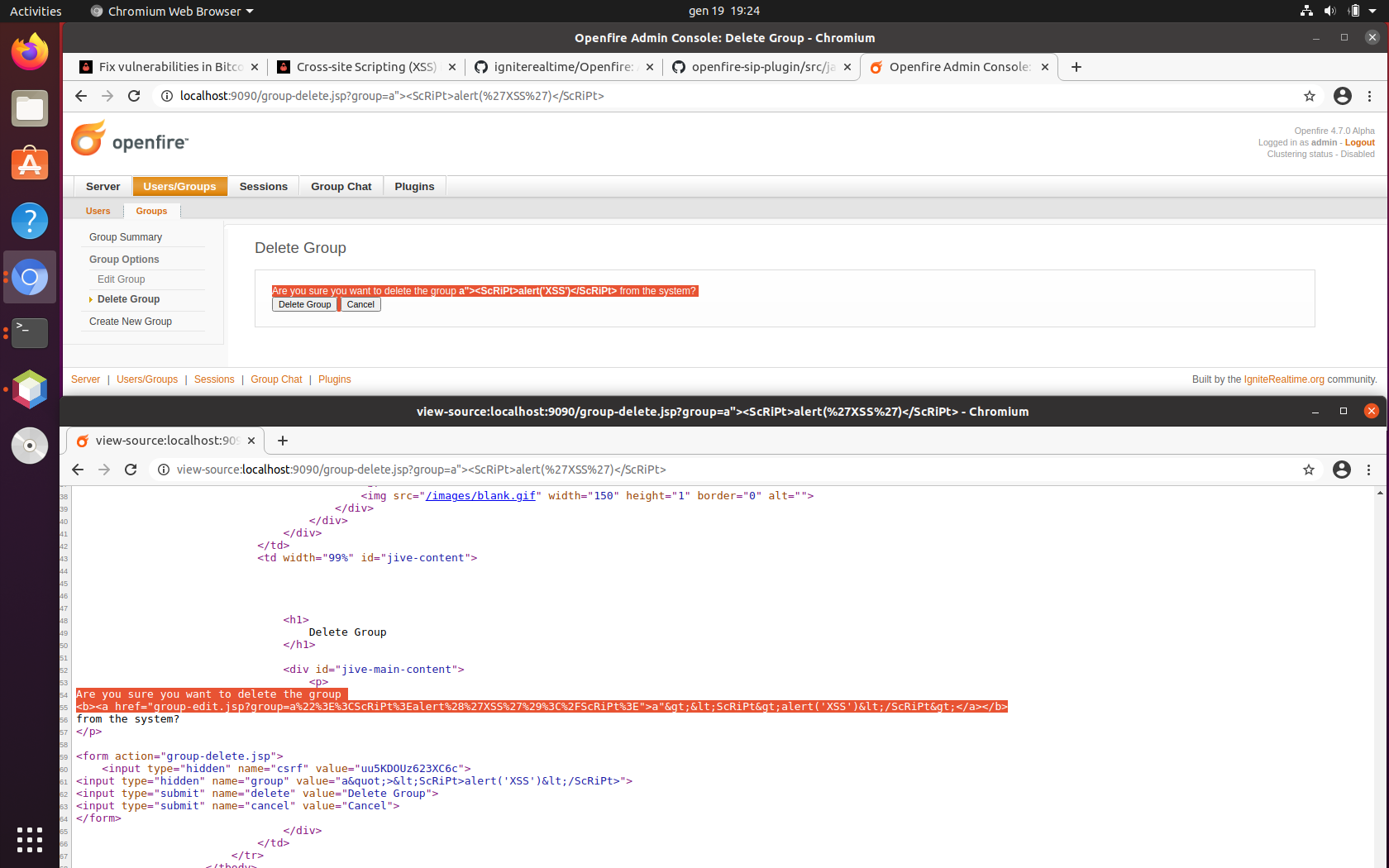Reload the Openfire group-delete page
The image size is (1389, 868).
pyautogui.click(x=134, y=96)
